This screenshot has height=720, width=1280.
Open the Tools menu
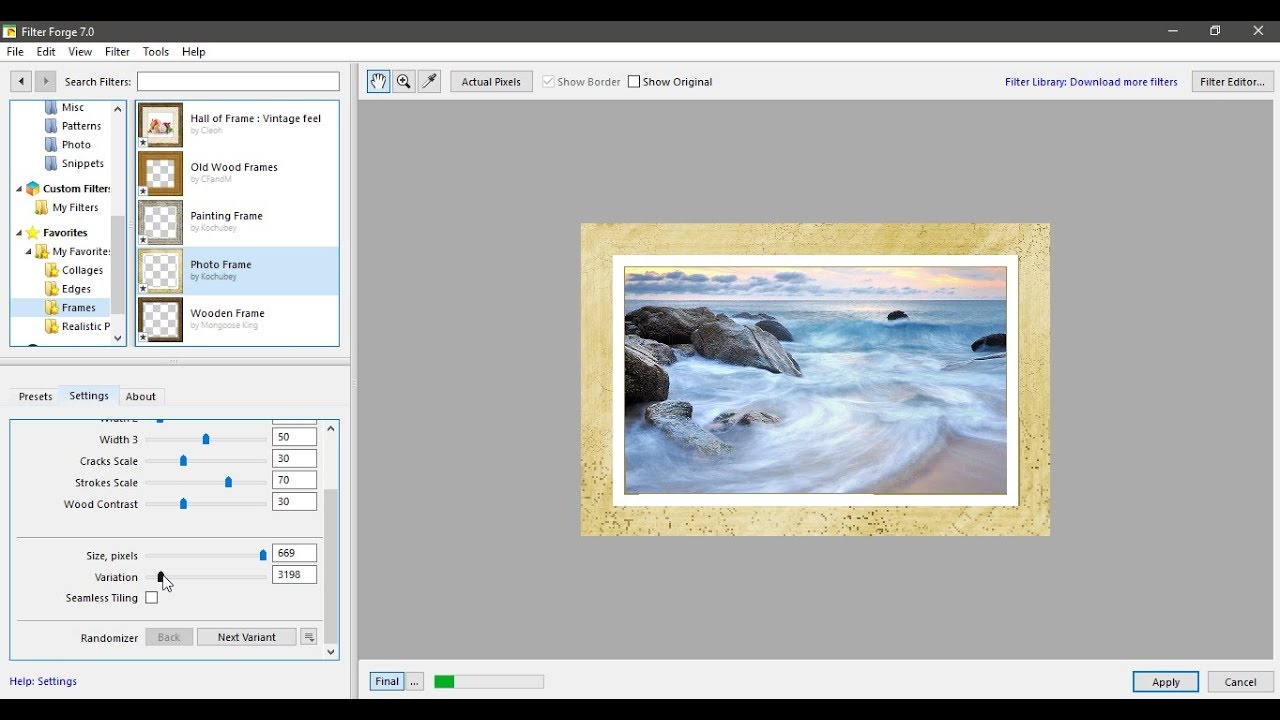coord(156,52)
